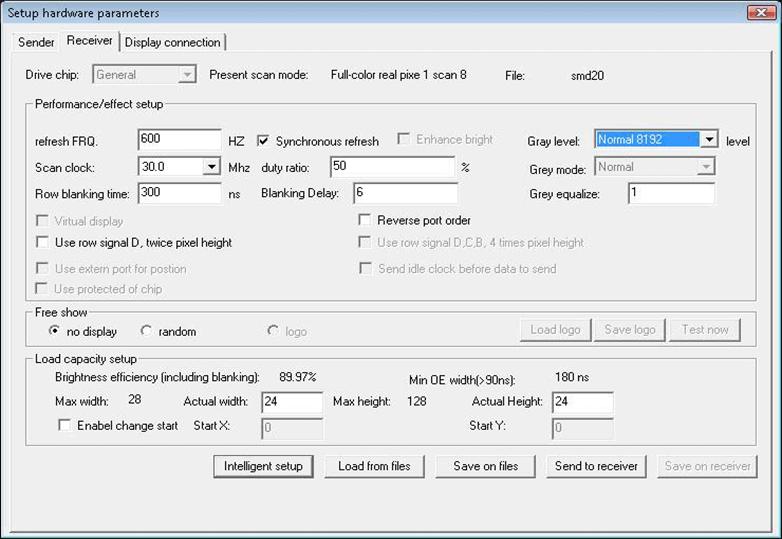The height and width of the screenshot is (539, 782).
Task: Click Save on files button
Action: tap(485, 466)
